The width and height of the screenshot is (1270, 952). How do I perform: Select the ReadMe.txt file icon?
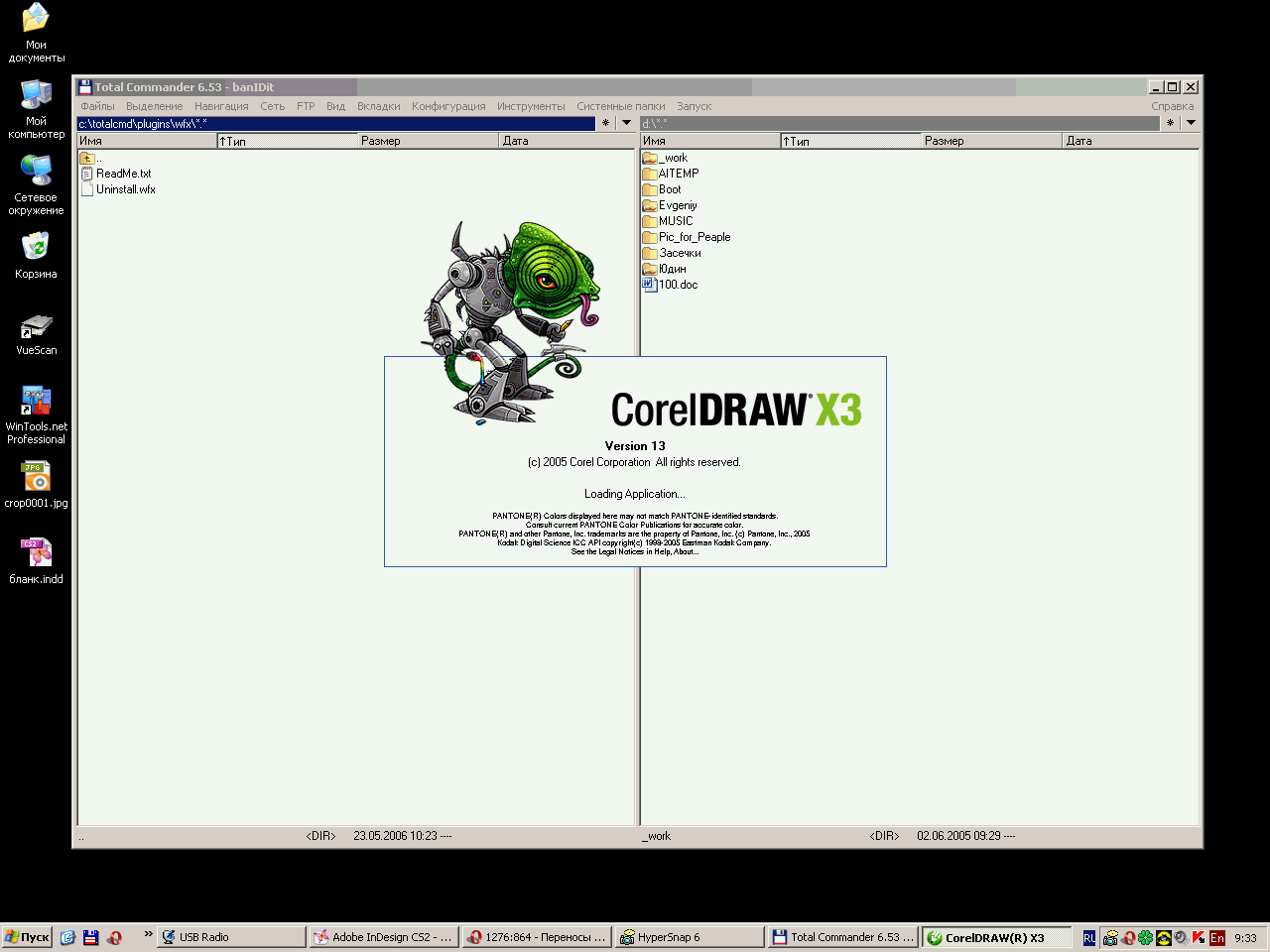(x=87, y=174)
